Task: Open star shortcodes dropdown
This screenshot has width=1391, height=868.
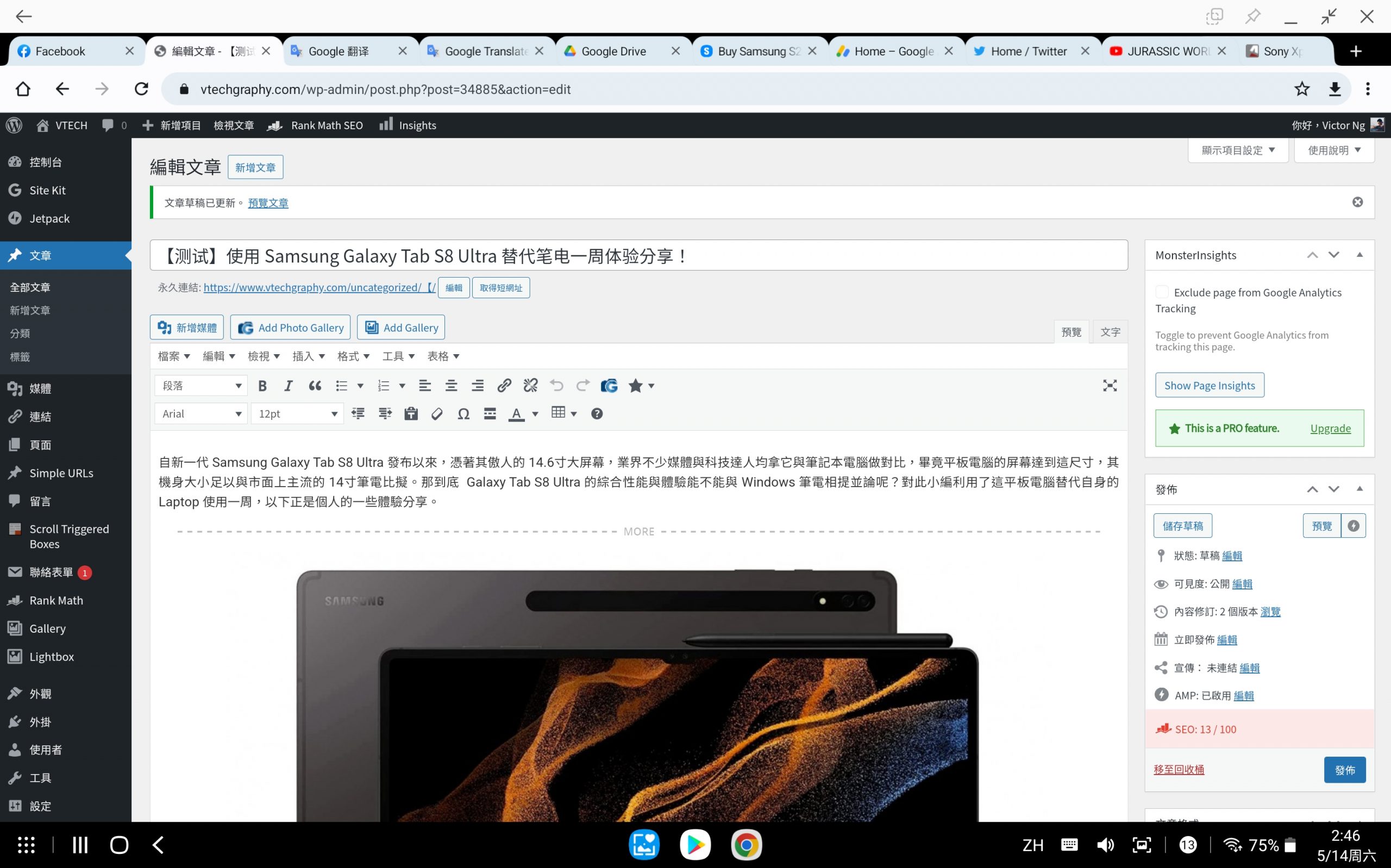Action: click(x=641, y=386)
